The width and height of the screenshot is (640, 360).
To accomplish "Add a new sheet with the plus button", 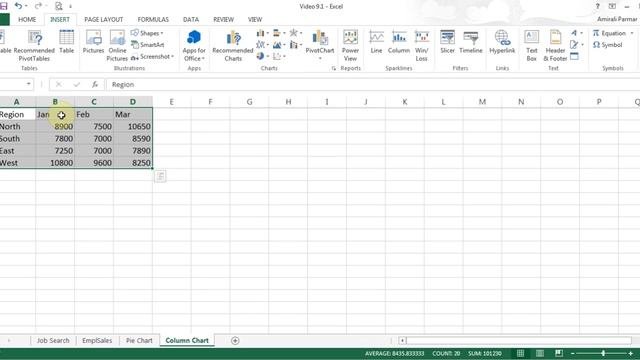I will 235,340.
